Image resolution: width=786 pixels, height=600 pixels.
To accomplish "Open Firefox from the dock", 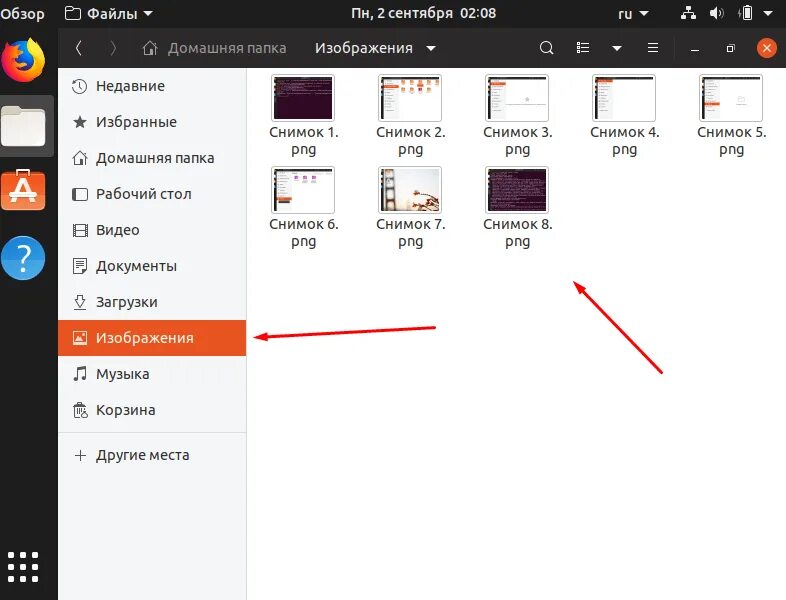I will pos(23,60).
